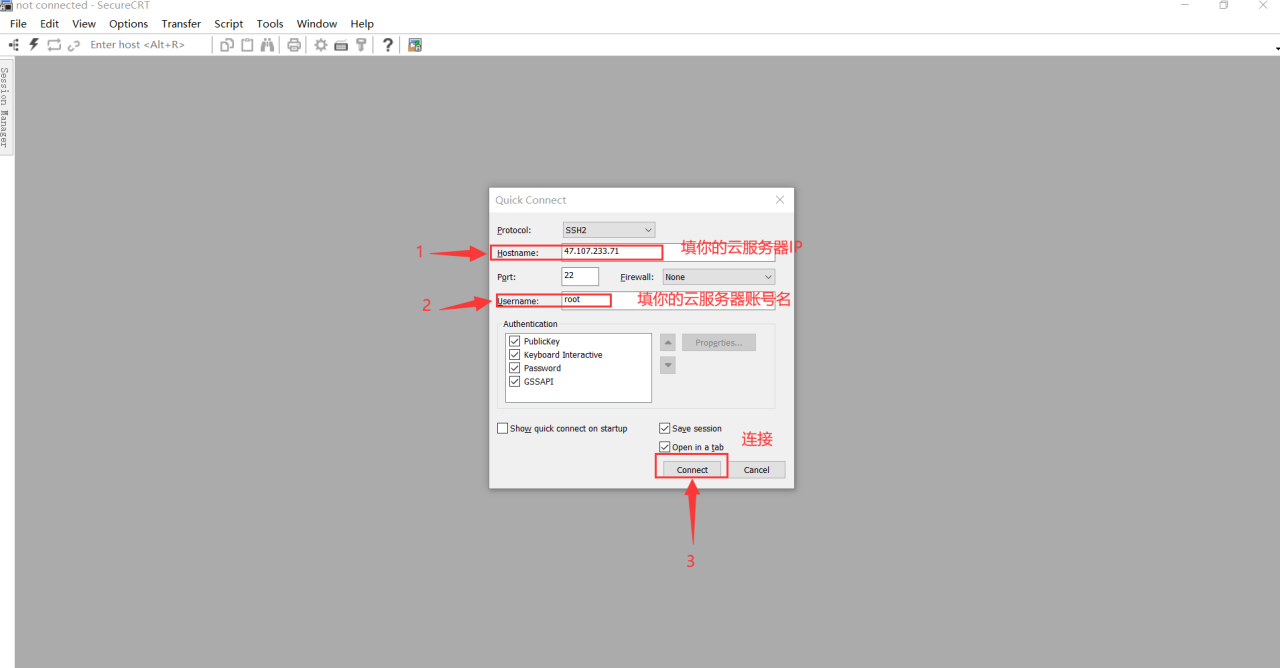Open the View menu

click(x=84, y=24)
